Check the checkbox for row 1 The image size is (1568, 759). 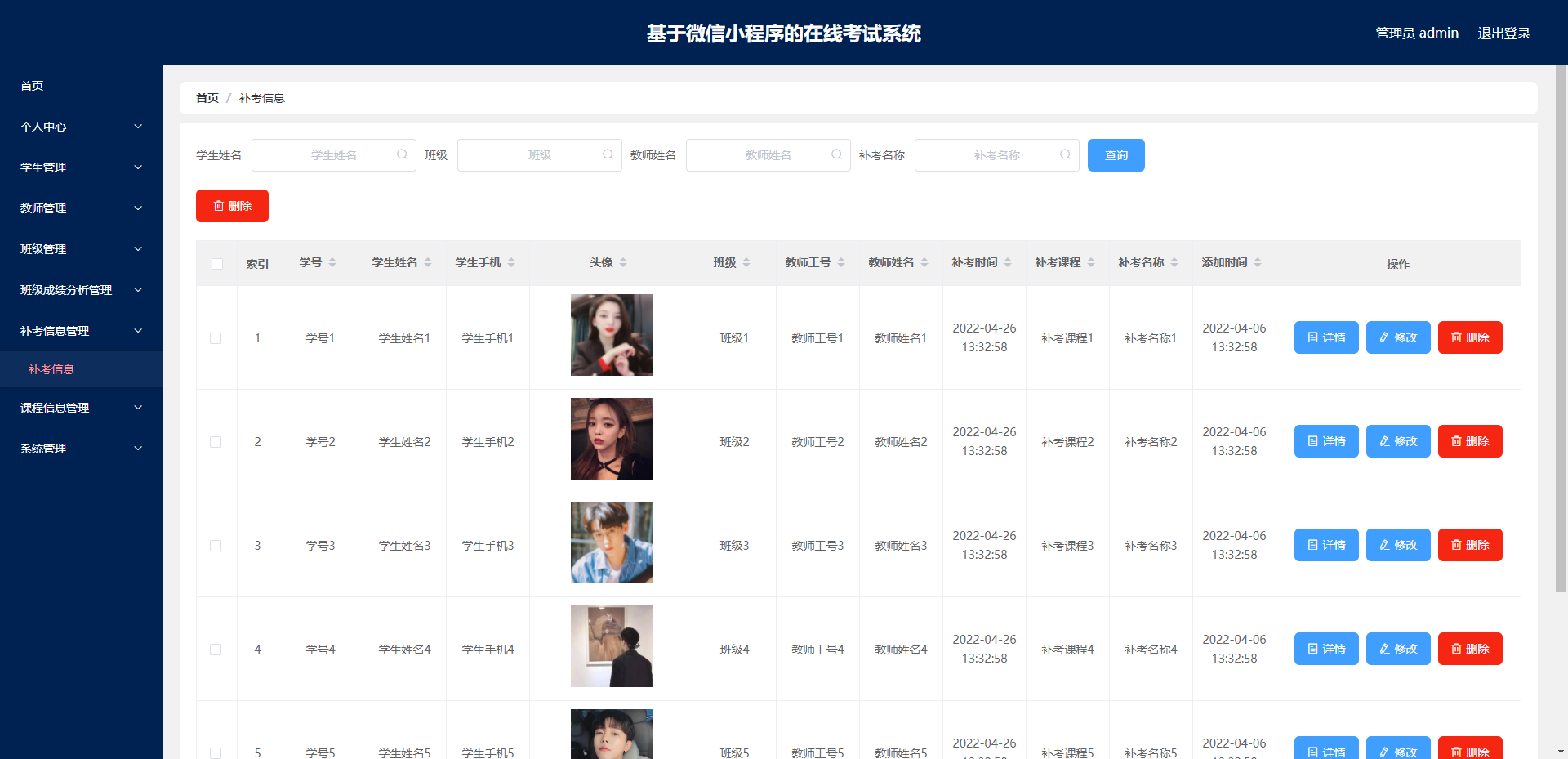[x=216, y=338]
